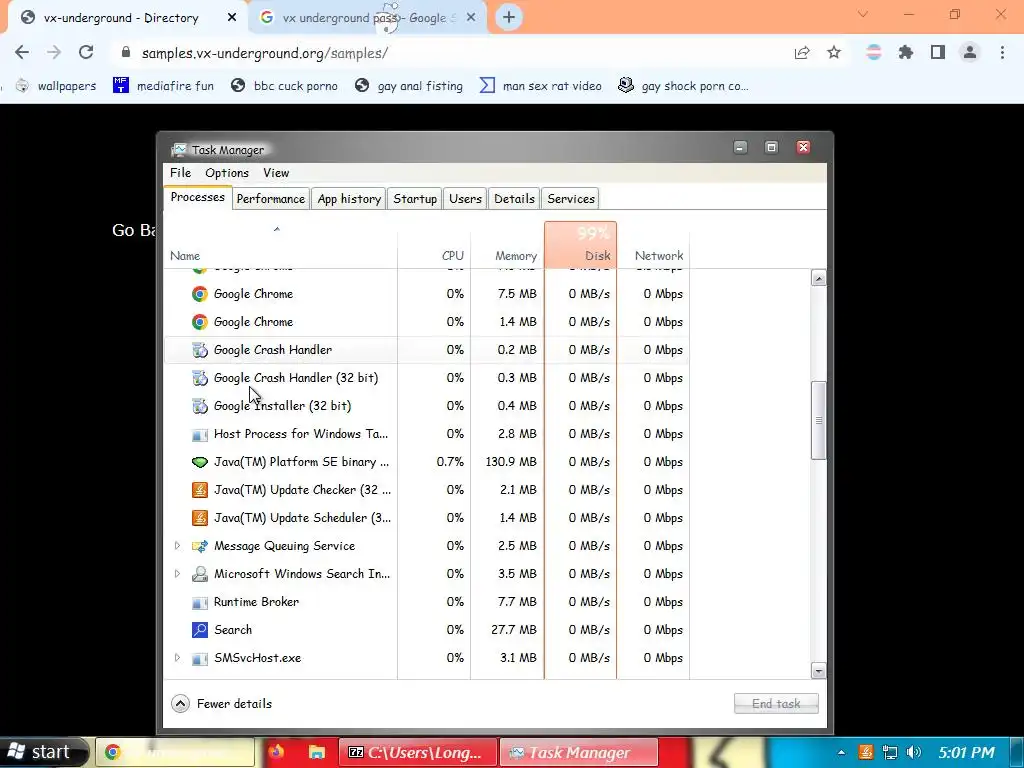Close the vx-underground Directory tab
1024x768 pixels.
pos(232,18)
